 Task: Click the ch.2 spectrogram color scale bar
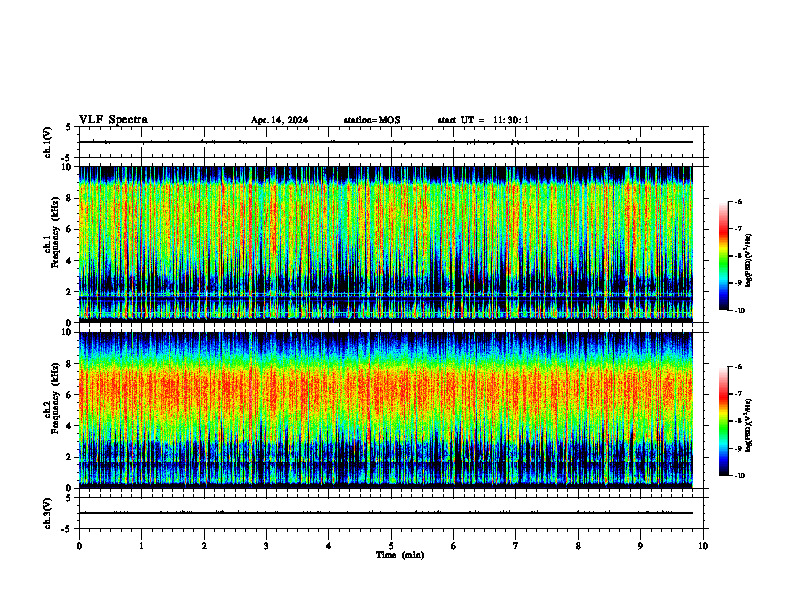click(723, 421)
